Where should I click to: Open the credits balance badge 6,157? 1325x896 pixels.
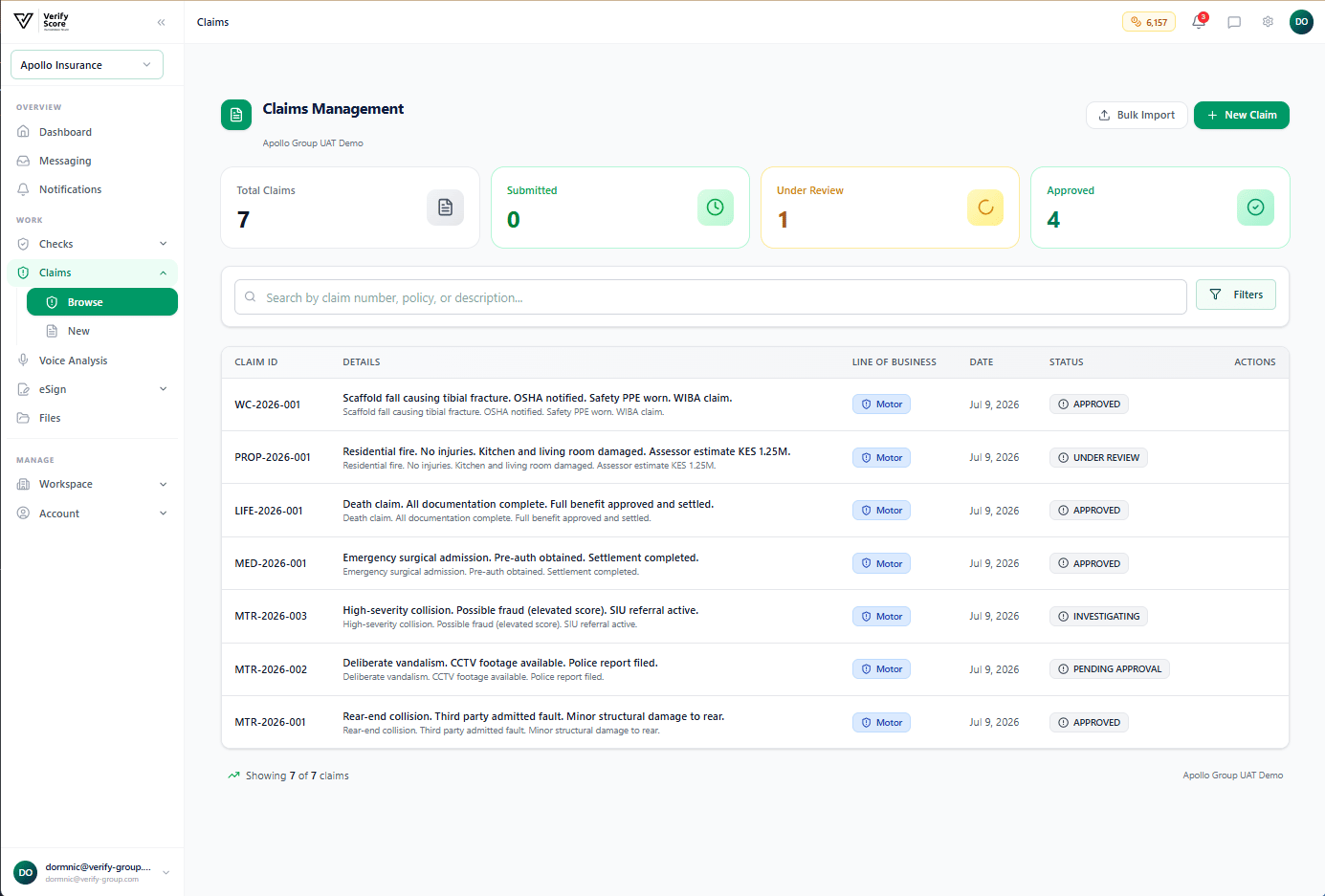click(1149, 22)
